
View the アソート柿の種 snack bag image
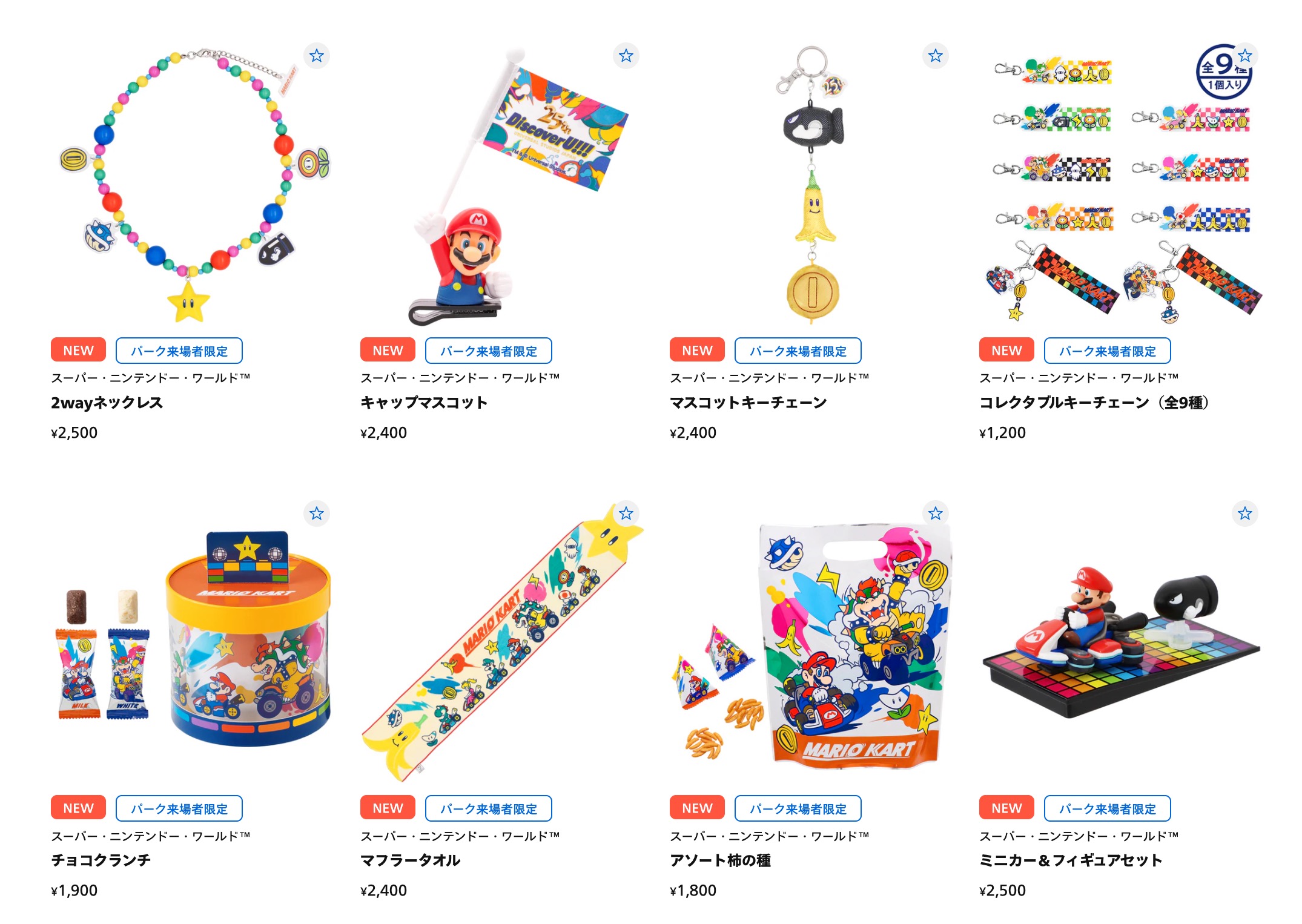tap(811, 641)
